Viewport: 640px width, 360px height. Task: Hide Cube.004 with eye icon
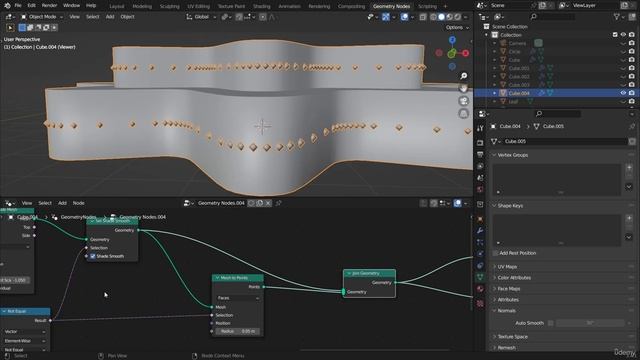point(623,93)
